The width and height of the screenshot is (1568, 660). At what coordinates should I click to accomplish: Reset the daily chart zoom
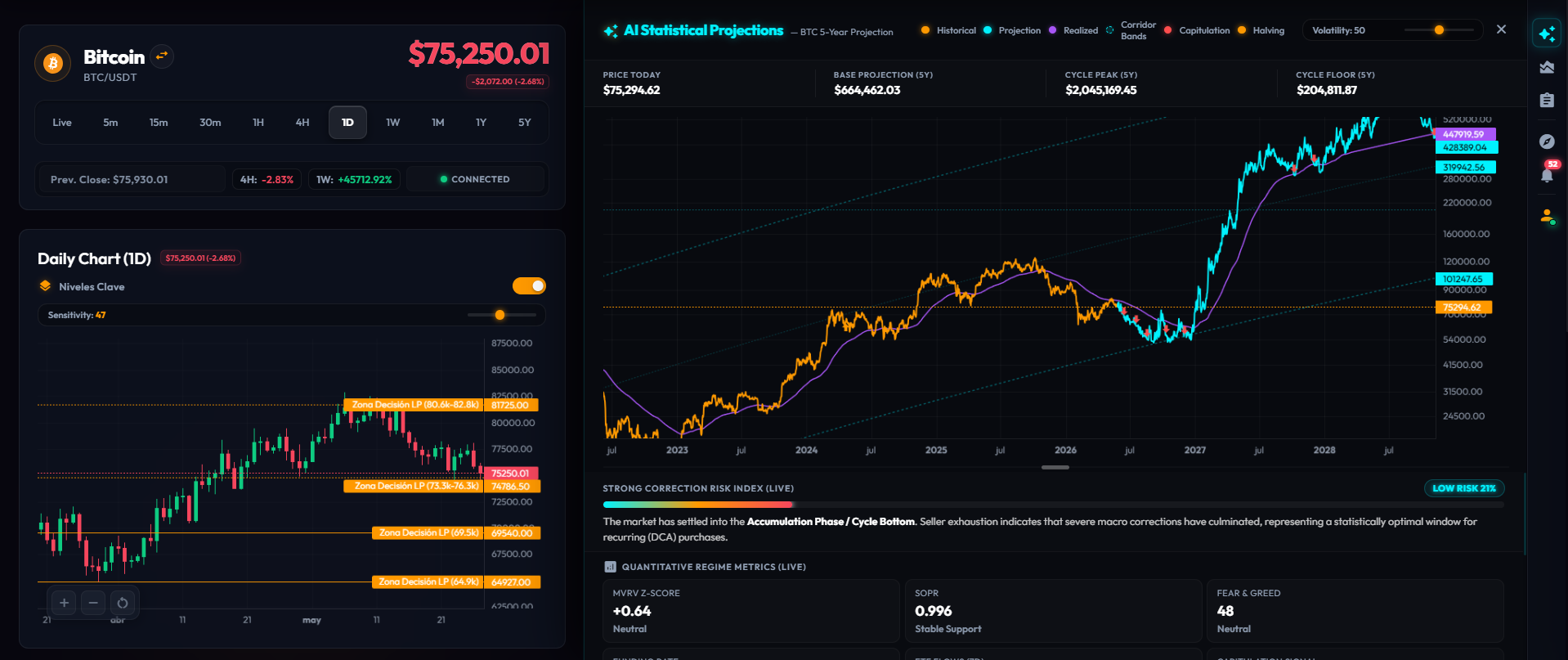(x=123, y=603)
